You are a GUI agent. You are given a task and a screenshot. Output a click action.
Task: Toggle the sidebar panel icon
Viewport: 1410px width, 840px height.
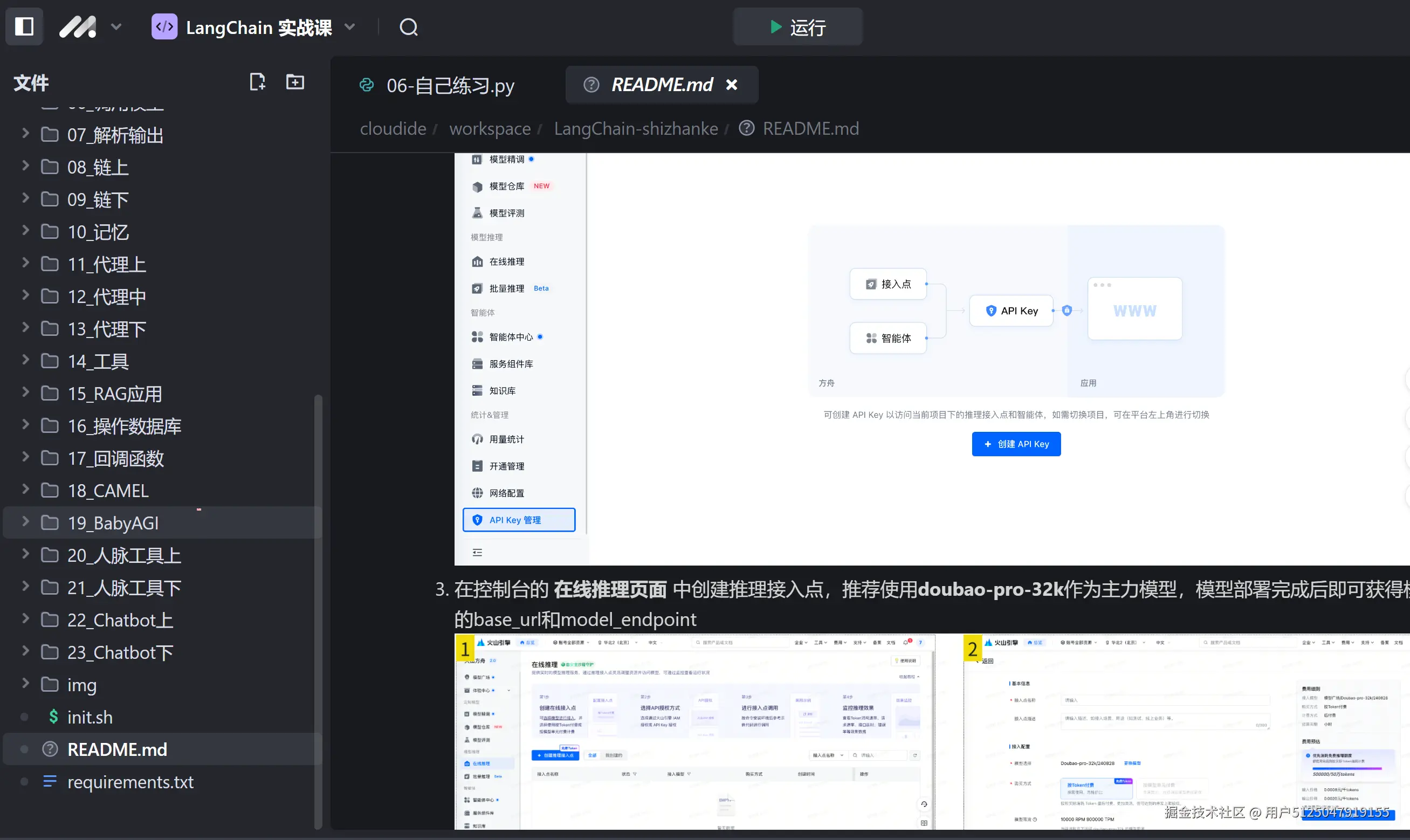point(24,26)
